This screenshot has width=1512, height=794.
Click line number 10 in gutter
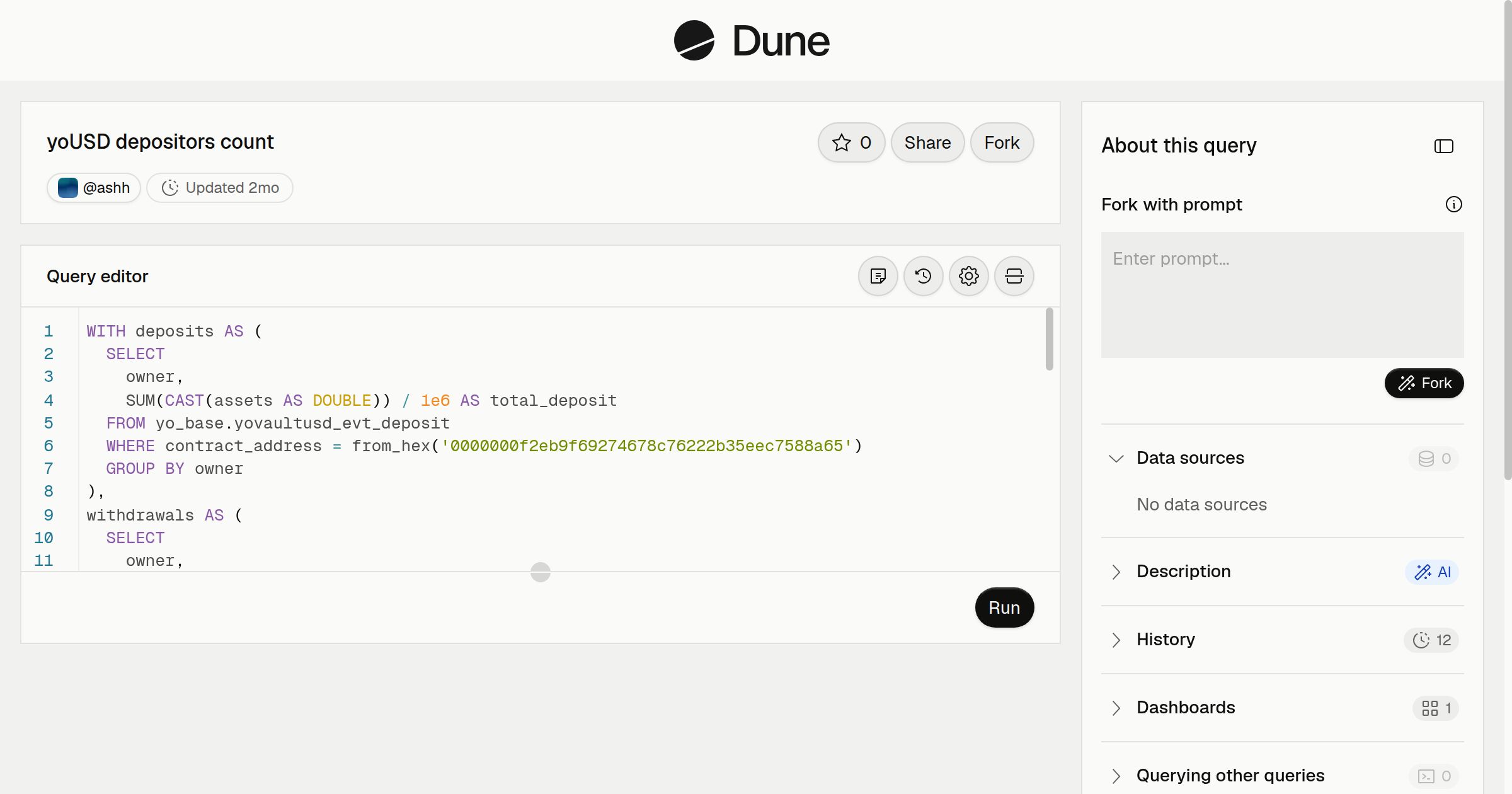coord(43,538)
